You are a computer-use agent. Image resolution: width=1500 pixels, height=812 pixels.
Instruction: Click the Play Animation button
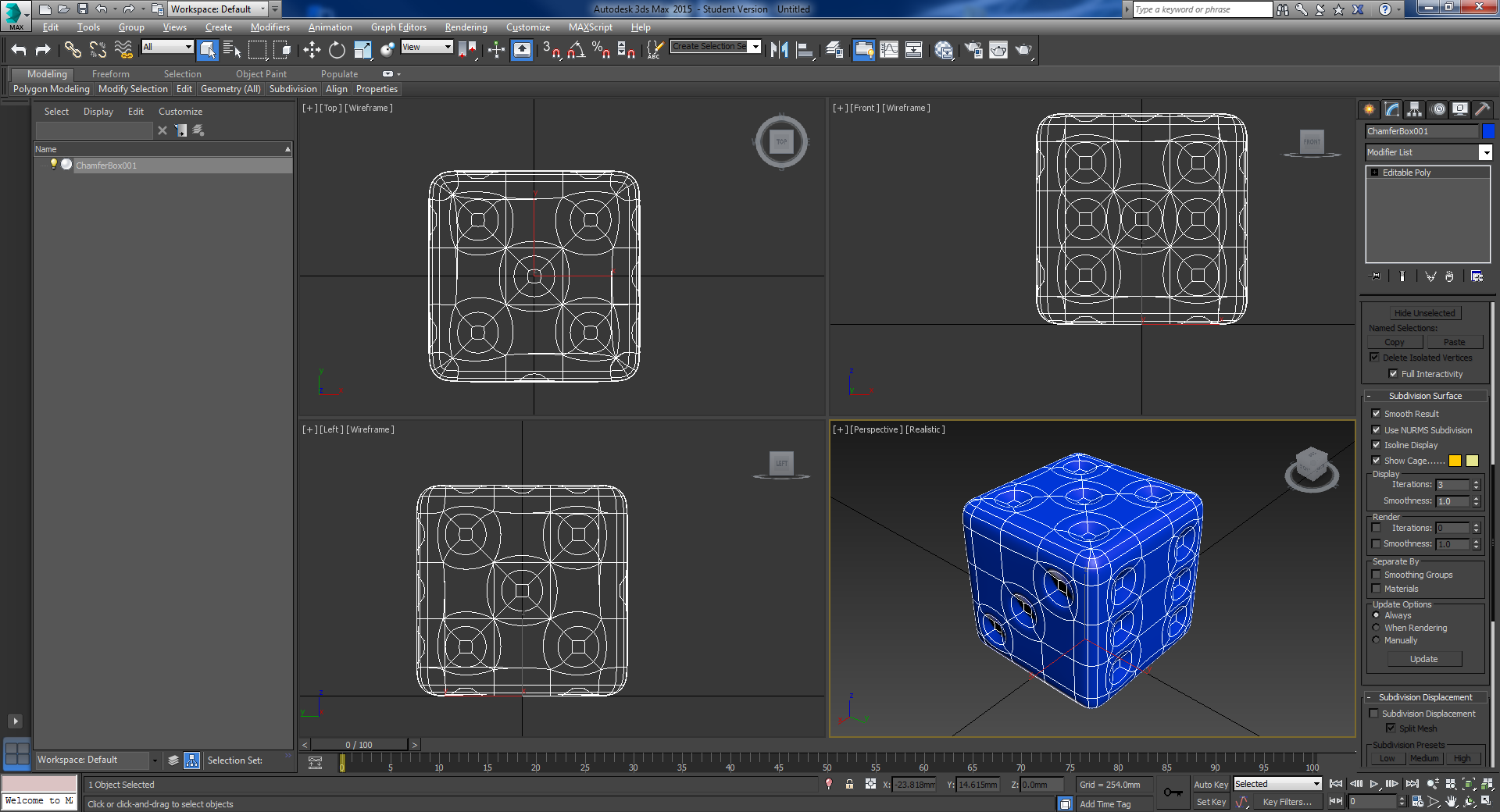point(1374,784)
